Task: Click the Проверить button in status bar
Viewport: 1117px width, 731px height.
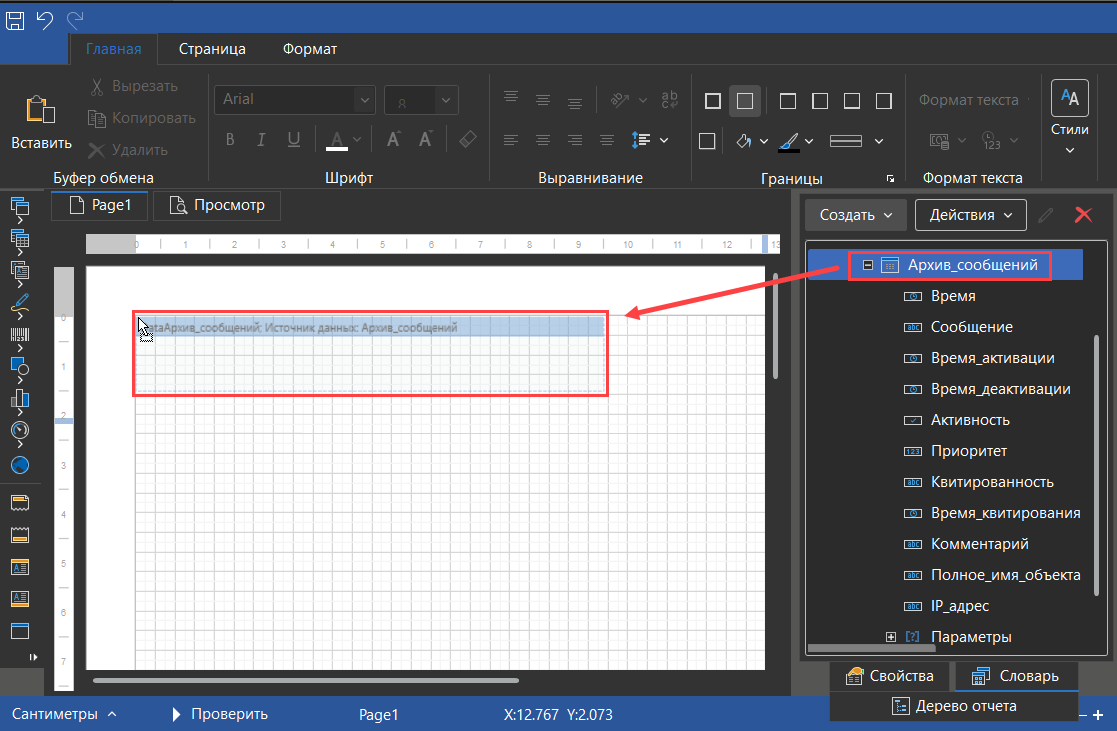Action: click(219, 714)
